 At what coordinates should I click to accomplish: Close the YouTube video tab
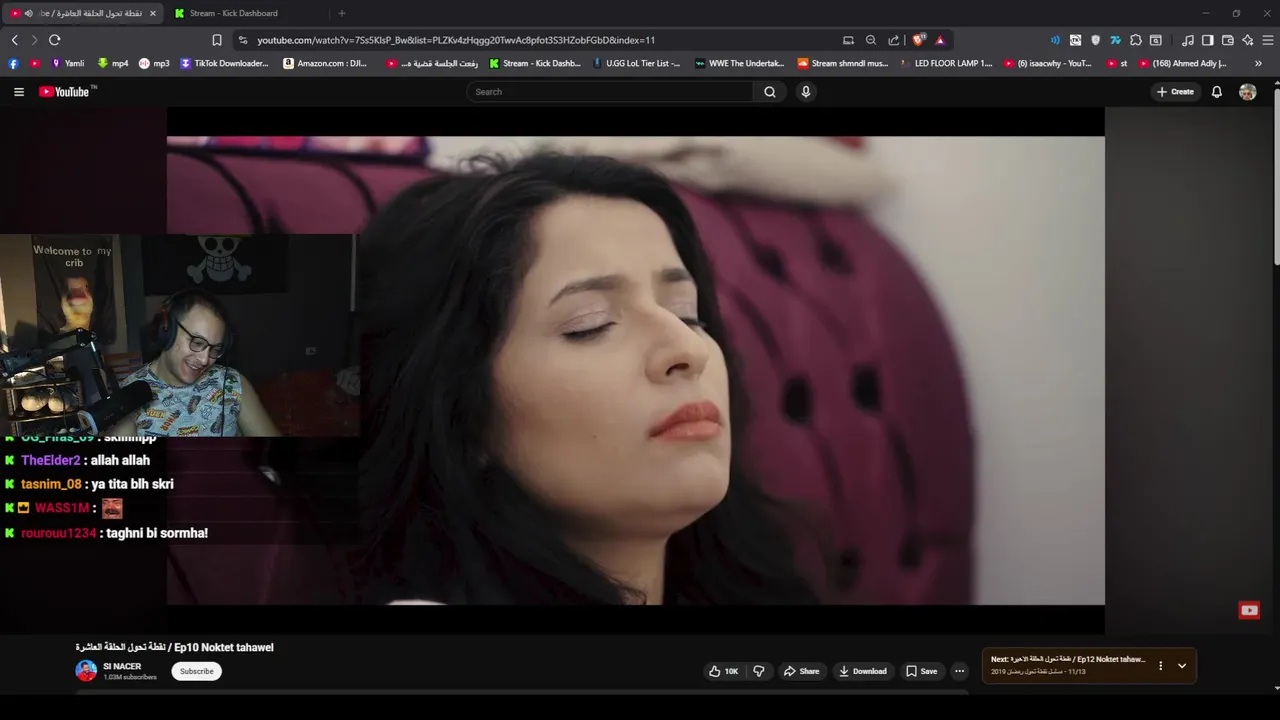point(152,13)
